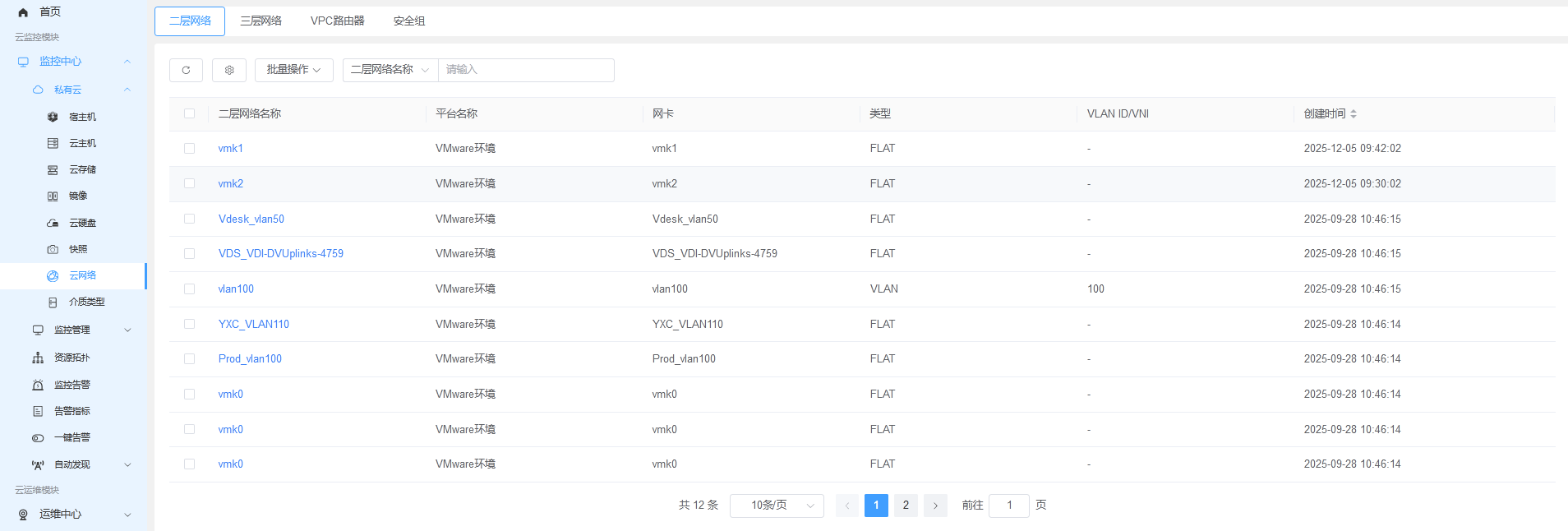1568x531 pixels.
Task: Check the VDS_VDI-DVUplinks-4759 row checkbox
Action: point(190,254)
